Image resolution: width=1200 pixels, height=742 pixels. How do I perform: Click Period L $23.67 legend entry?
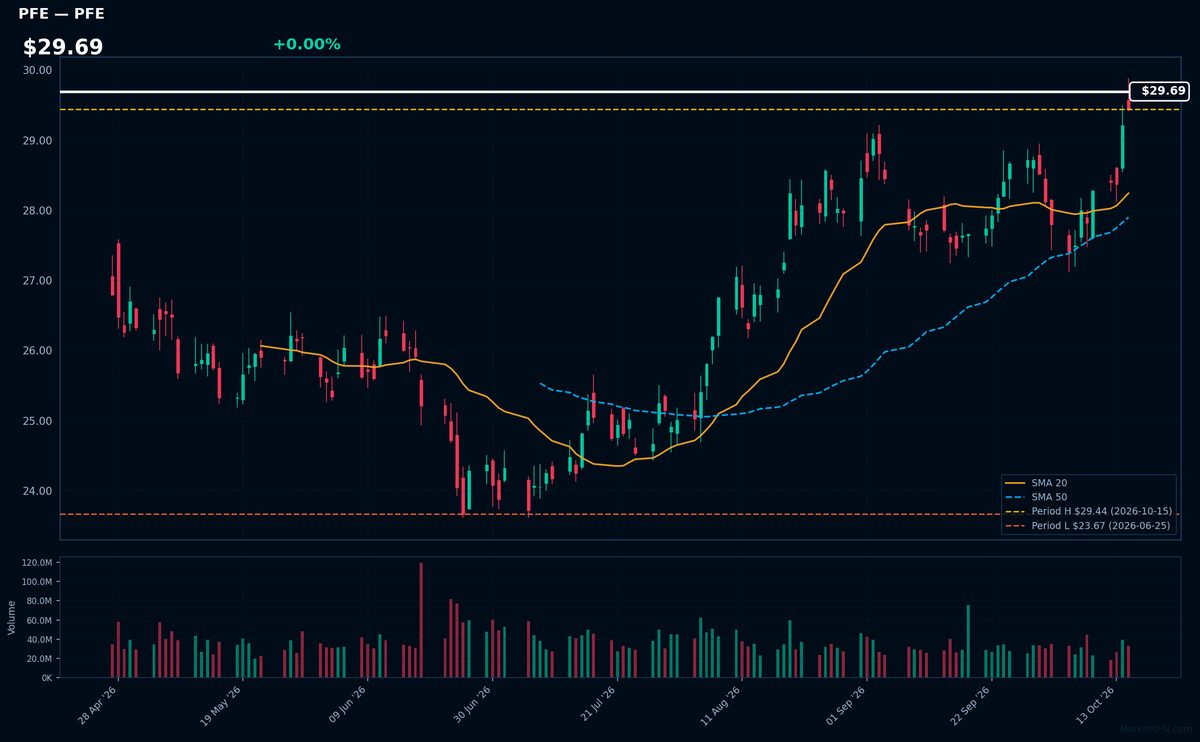[1090, 525]
